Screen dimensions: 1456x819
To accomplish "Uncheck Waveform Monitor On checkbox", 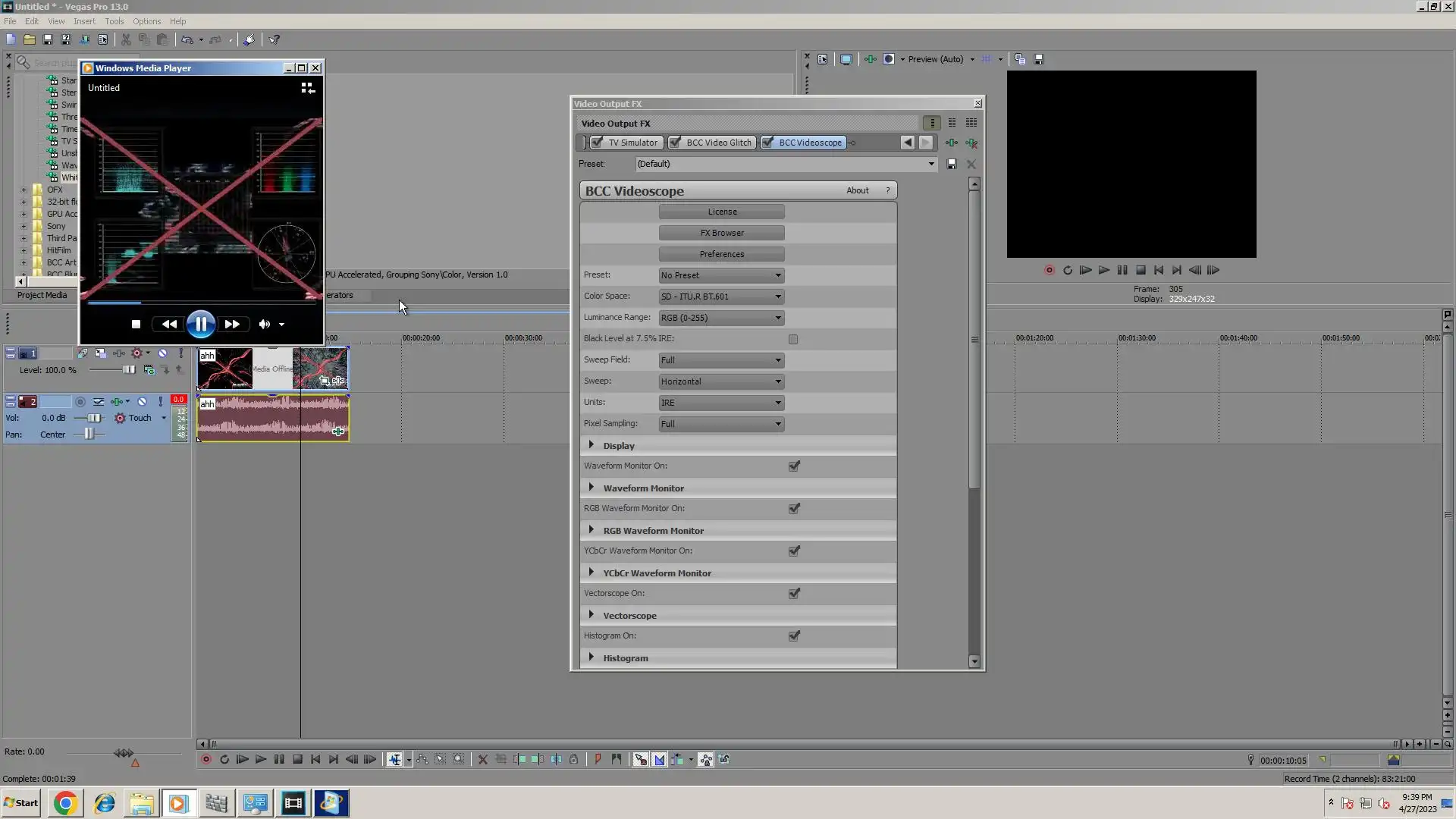I will pyautogui.click(x=794, y=466).
